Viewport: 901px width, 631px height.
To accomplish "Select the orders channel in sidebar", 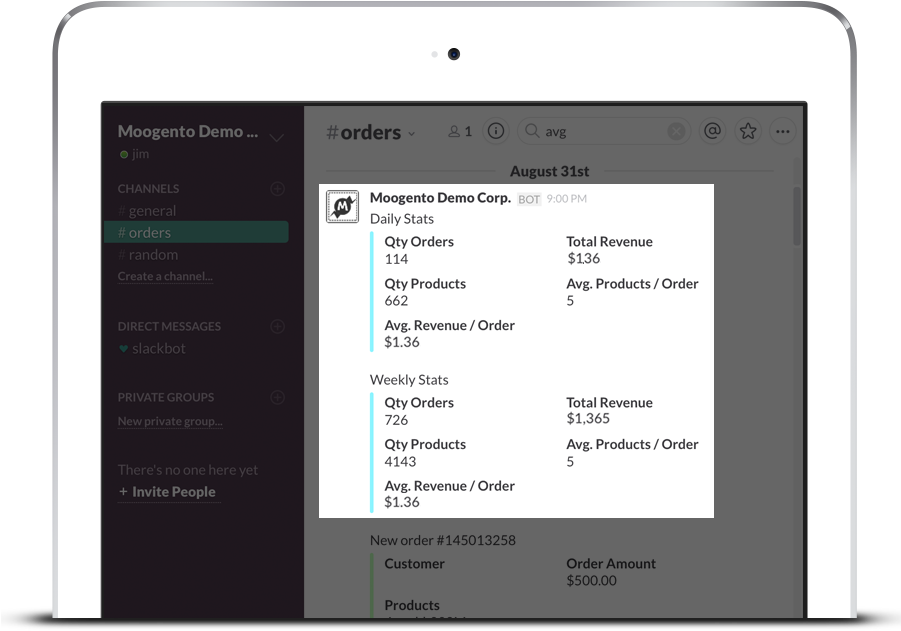I will pyautogui.click(x=196, y=232).
